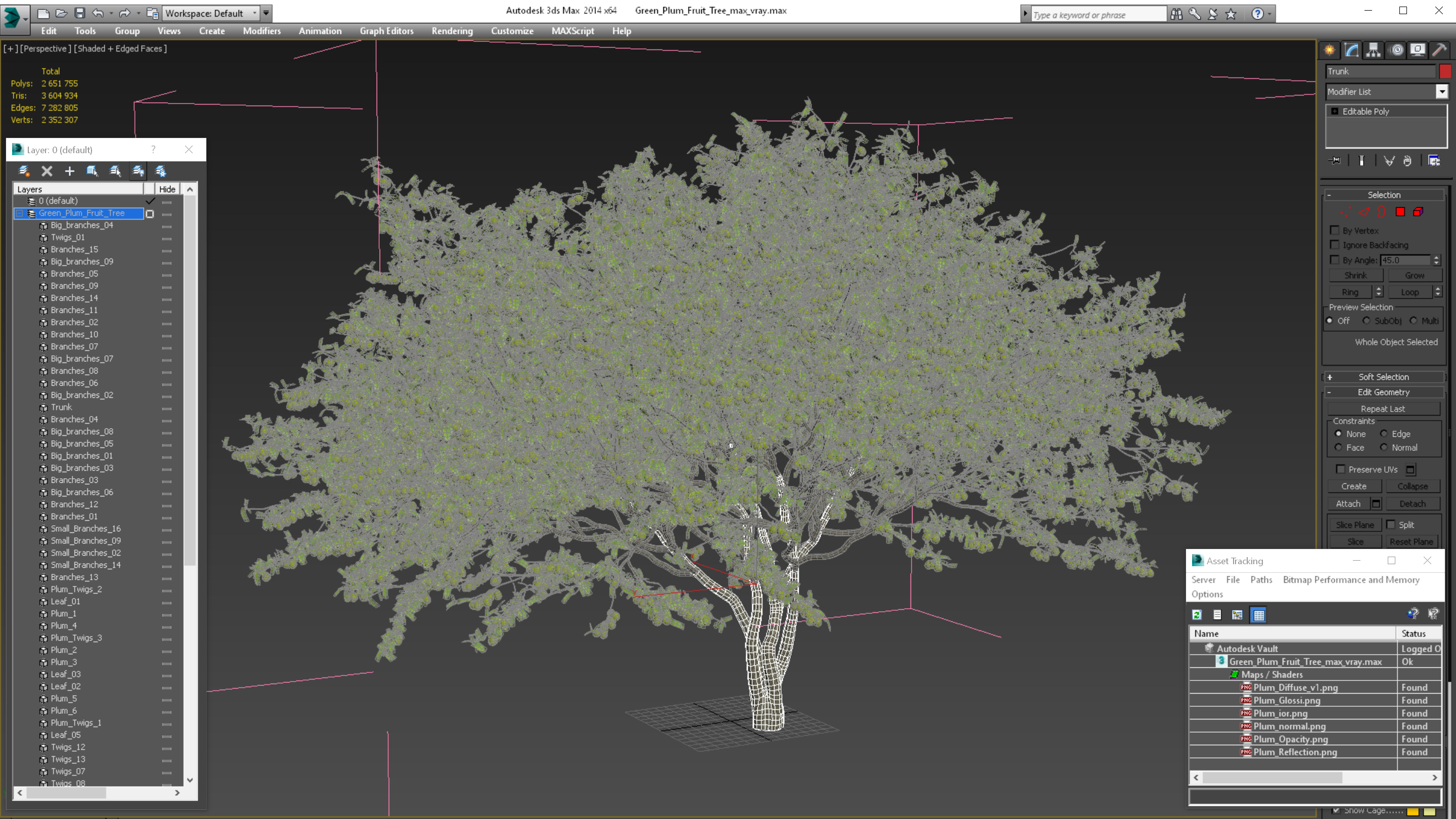Click Shrink selection button
The height and width of the screenshot is (819, 1456).
[1355, 275]
